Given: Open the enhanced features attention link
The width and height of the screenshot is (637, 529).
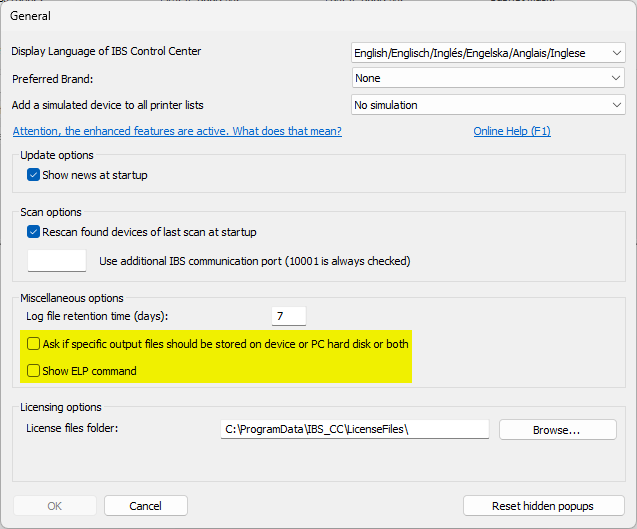Looking at the screenshot, I should pos(177,131).
